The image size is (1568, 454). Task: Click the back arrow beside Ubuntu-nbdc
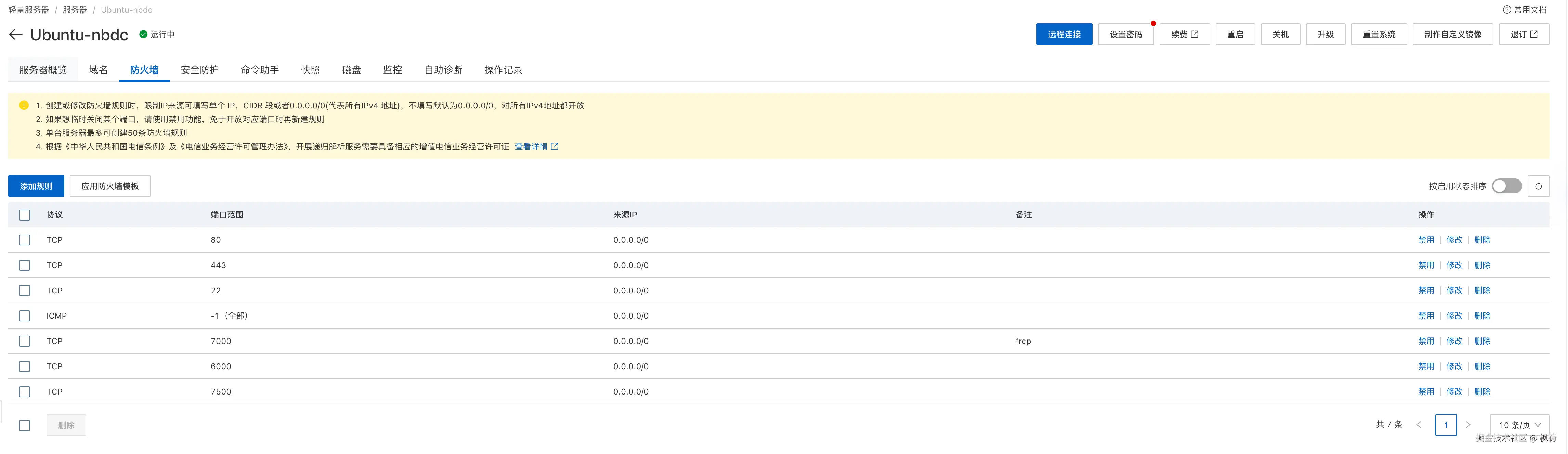(16, 35)
